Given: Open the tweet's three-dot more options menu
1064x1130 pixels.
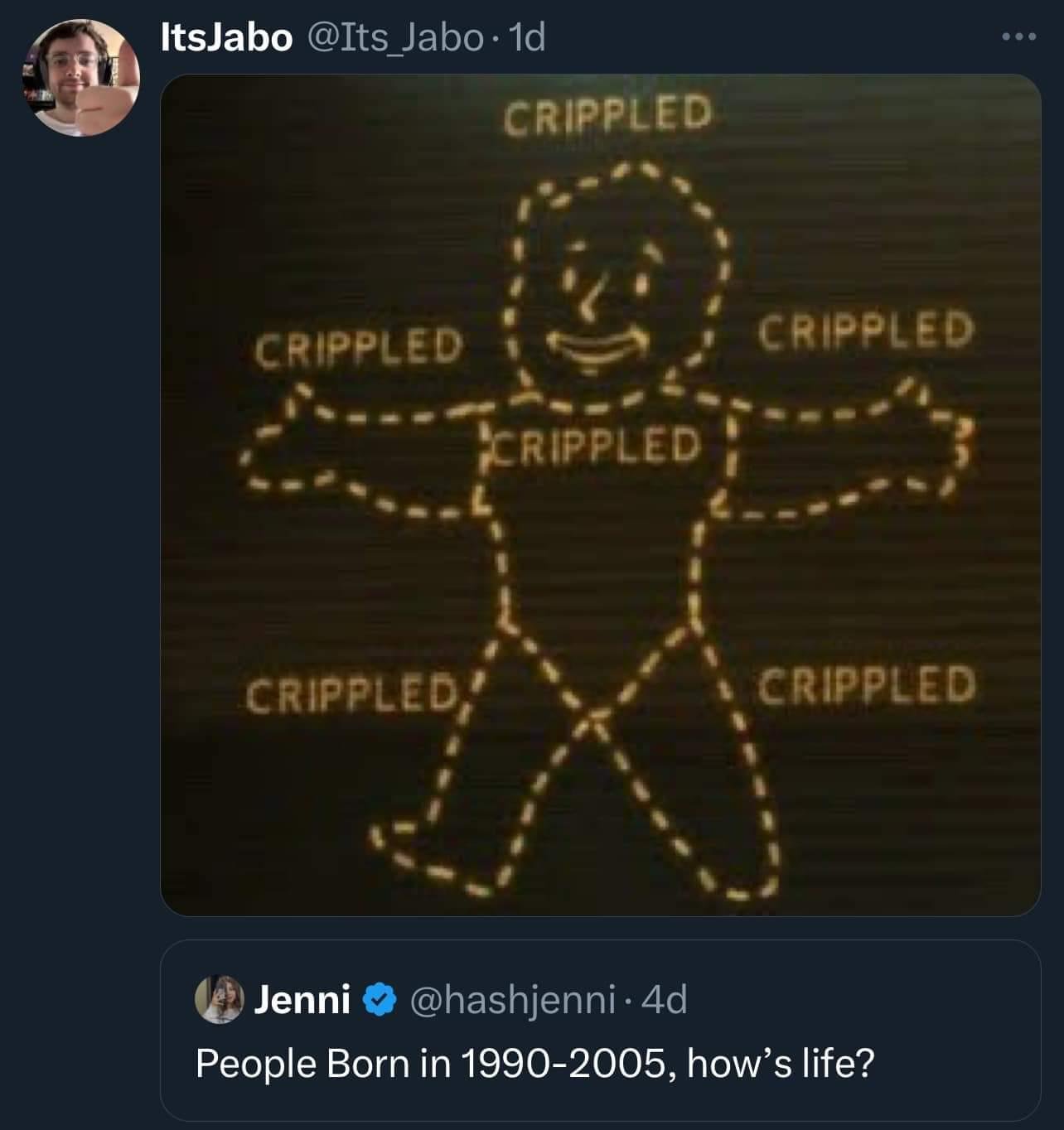Looking at the screenshot, I should pos(1019,38).
